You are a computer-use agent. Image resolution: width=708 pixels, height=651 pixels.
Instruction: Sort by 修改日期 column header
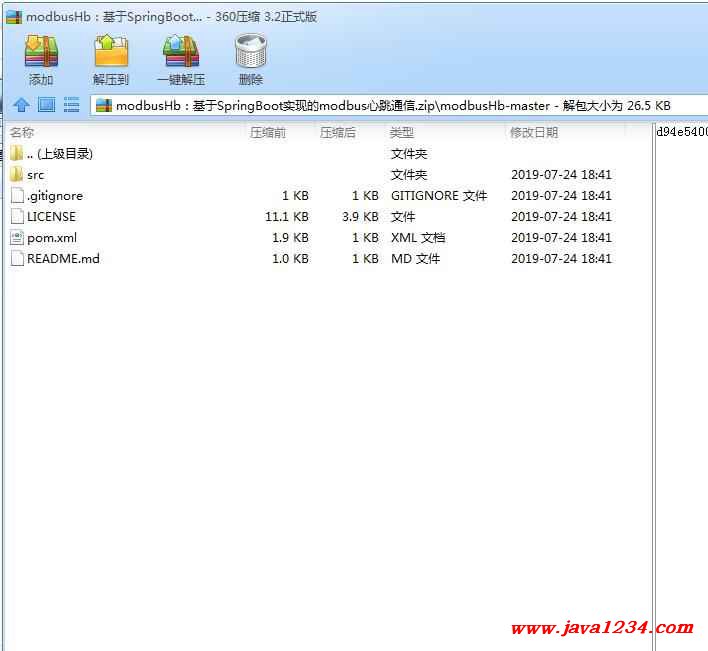[x=534, y=133]
